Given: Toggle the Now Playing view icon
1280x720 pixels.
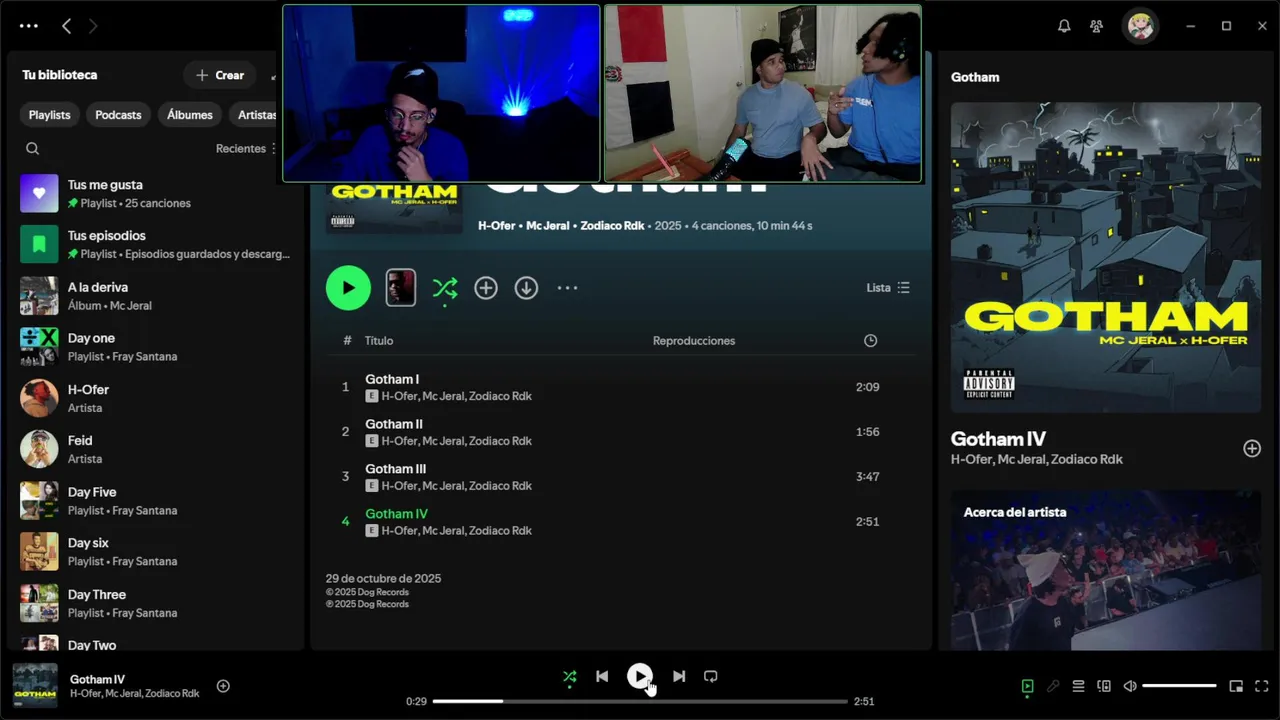Looking at the screenshot, I should click(x=1027, y=686).
